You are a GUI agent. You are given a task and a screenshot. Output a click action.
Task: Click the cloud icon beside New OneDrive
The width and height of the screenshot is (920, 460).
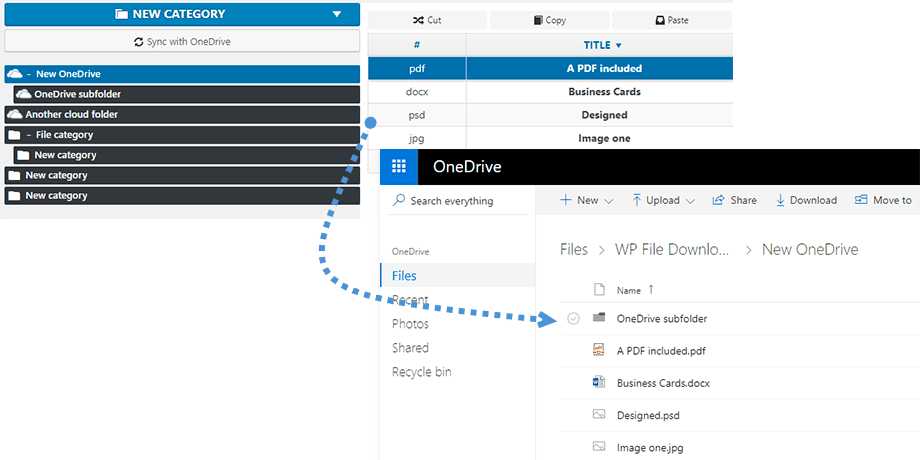[x=15, y=74]
